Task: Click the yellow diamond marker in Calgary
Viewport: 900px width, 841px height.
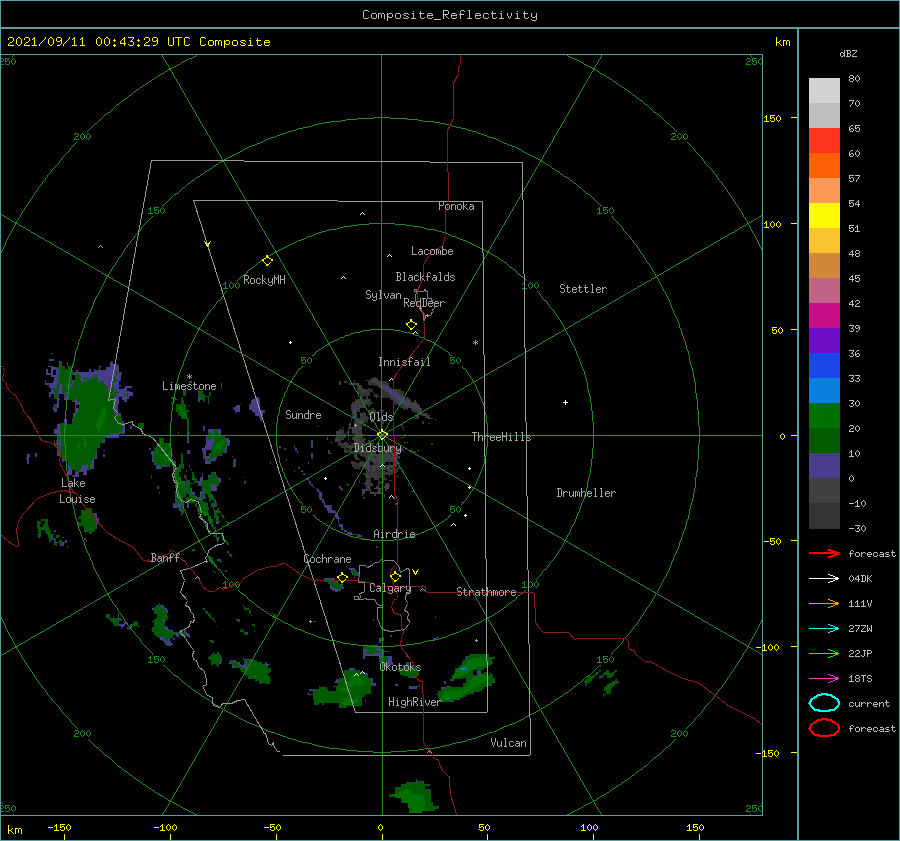Action: pos(395,576)
